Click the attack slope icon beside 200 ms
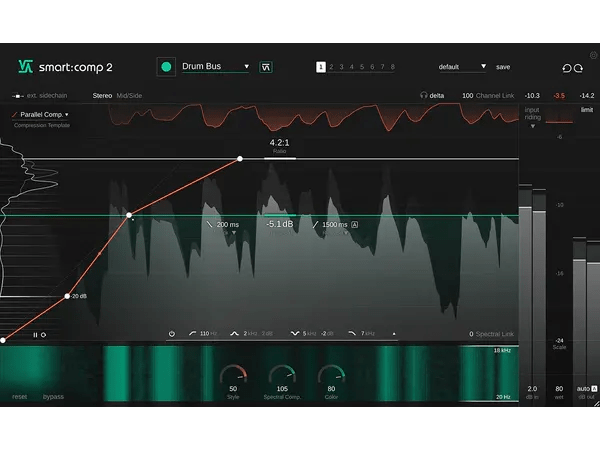This screenshot has height=450, width=600. (209, 224)
